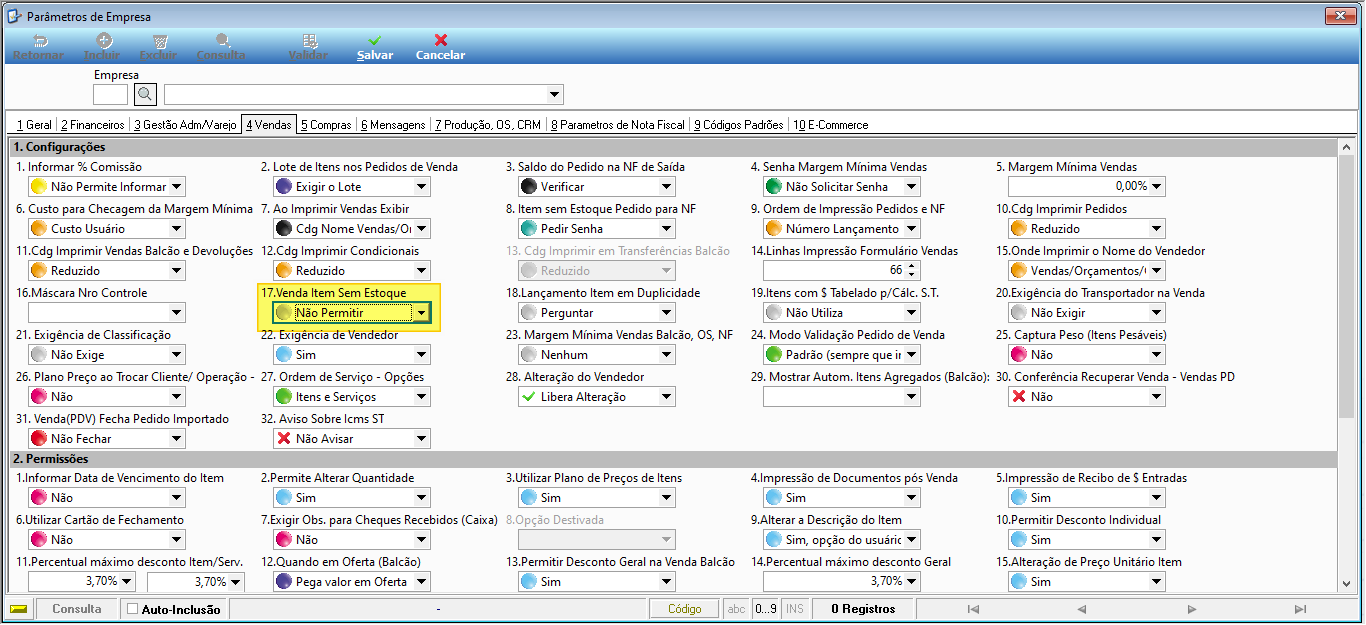Click the Empresa code input field
1366x625 pixels.
[x=110, y=95]
